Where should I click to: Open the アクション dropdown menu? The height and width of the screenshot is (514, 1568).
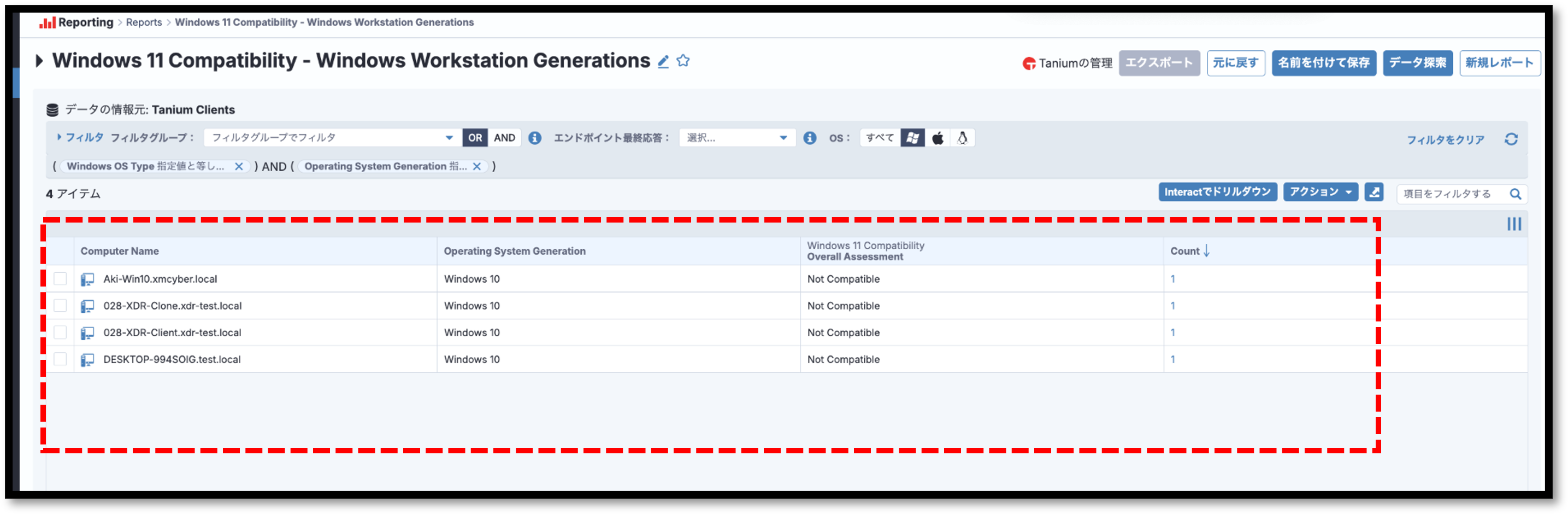coord(1321,192)
